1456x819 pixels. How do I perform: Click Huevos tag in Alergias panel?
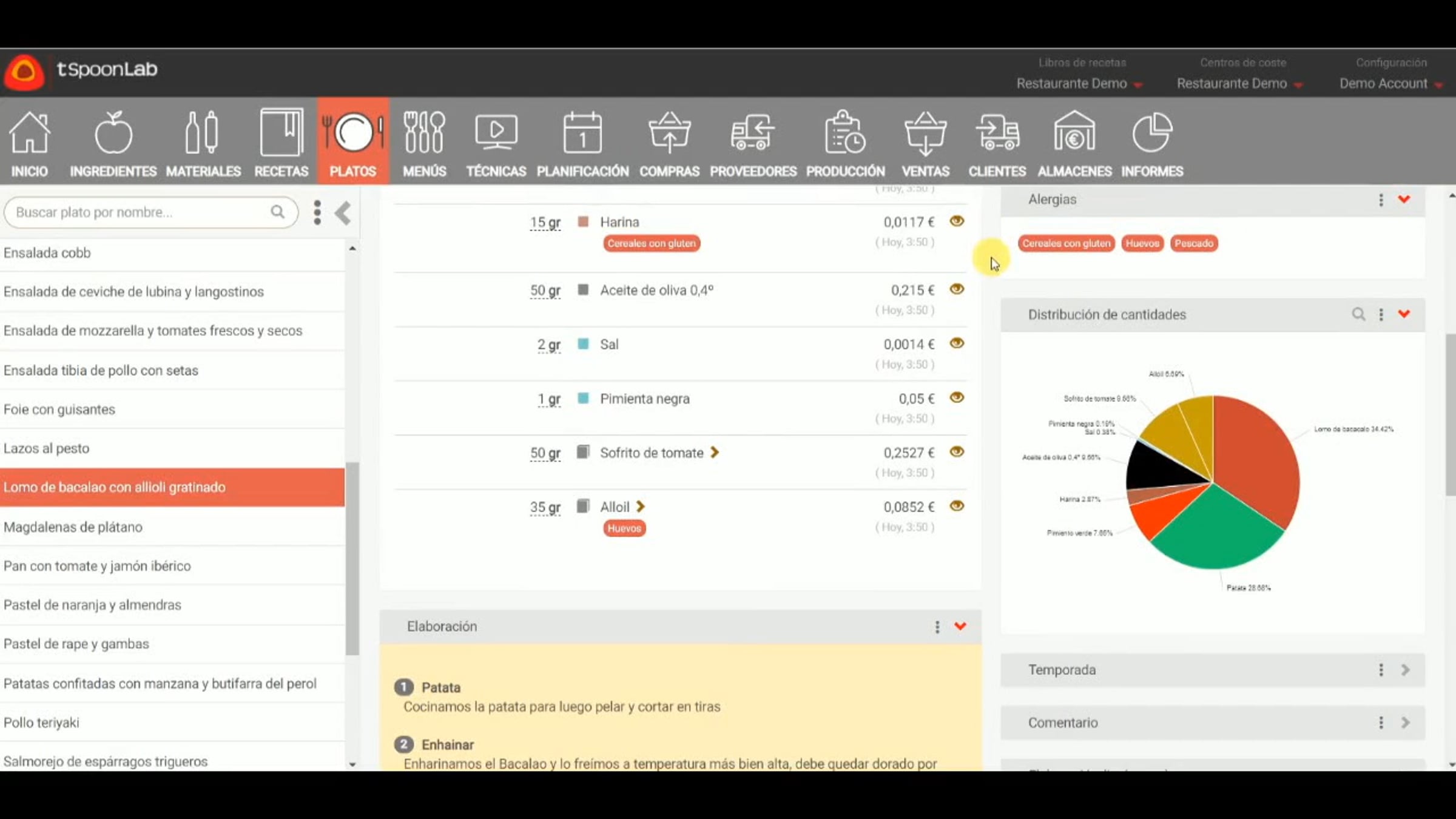(x=1142, y=243)
